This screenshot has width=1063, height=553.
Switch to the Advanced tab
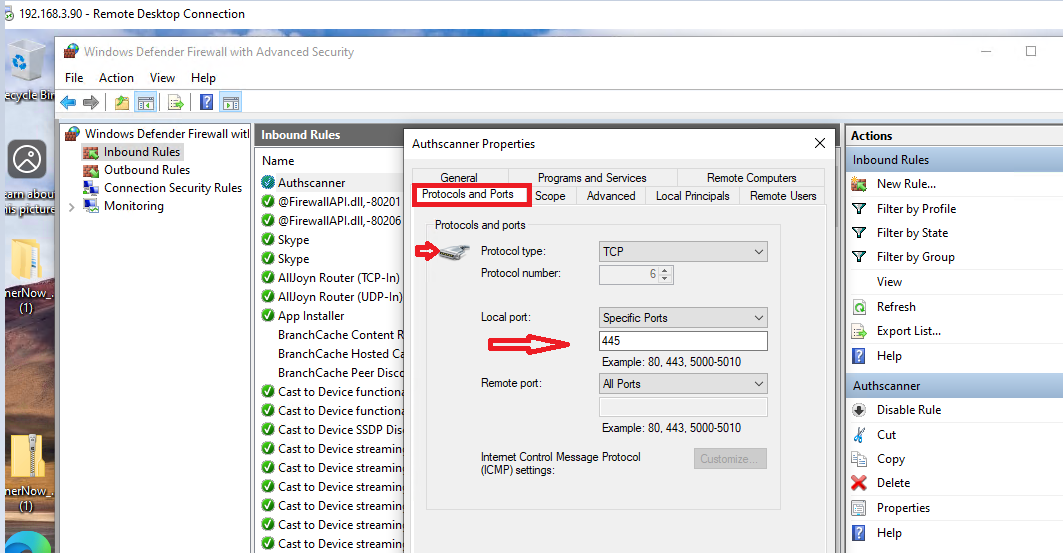pos(611,195)
